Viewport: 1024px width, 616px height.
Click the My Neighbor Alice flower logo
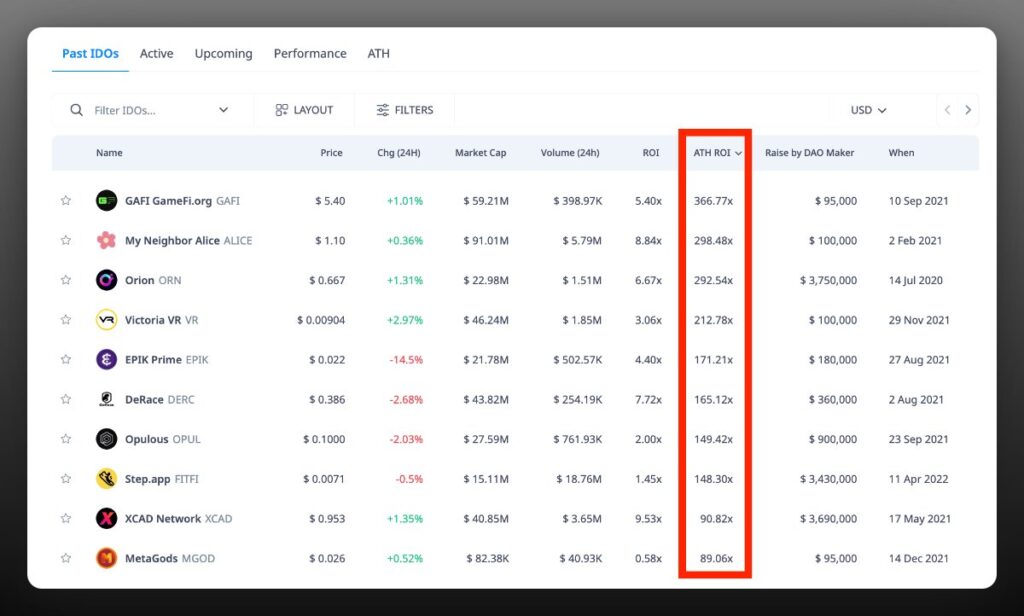point(106,240)
